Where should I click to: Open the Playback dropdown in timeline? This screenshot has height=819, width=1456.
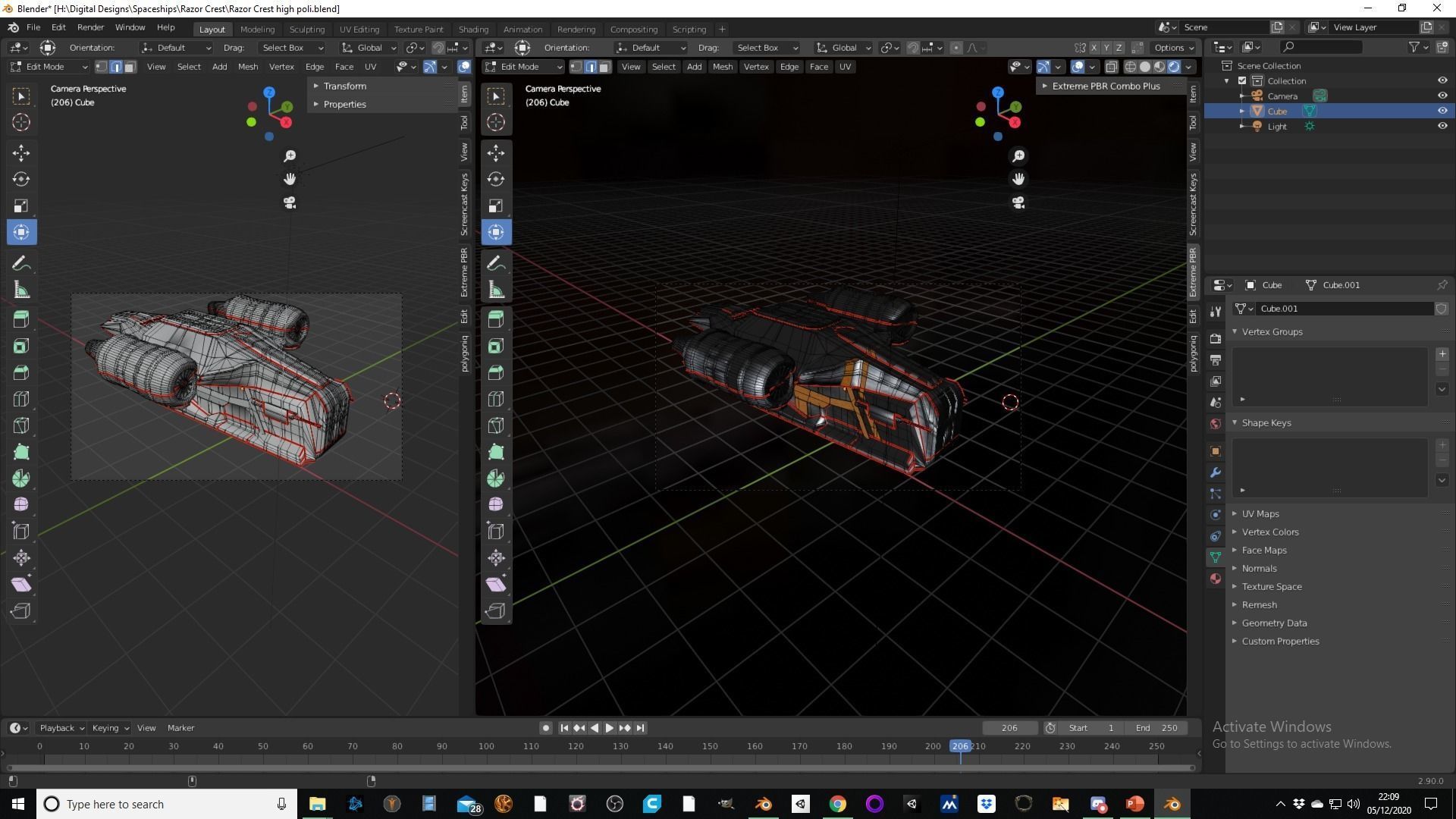[62, 728]
